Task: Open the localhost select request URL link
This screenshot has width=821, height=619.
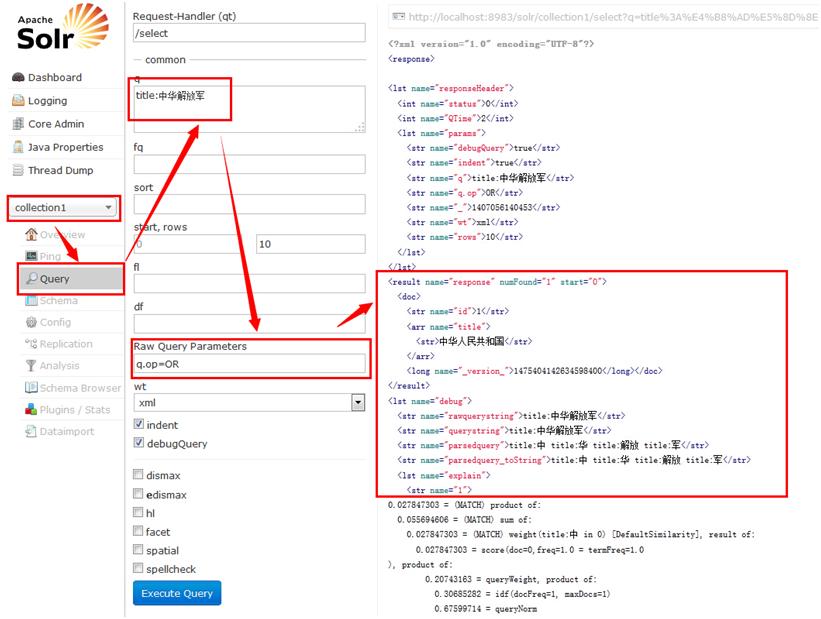Action: click(613, 17)
